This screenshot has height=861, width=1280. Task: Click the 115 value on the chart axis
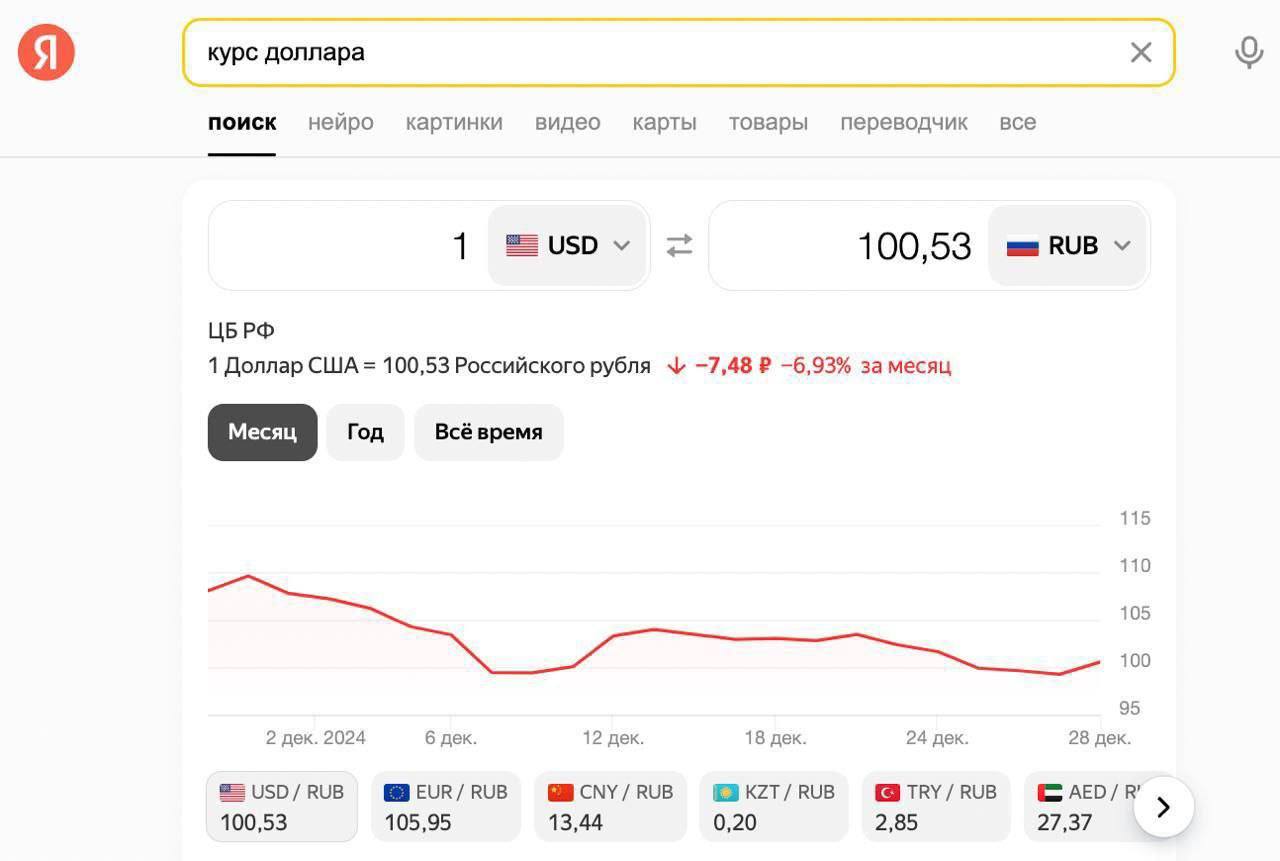coord(1135,518)
